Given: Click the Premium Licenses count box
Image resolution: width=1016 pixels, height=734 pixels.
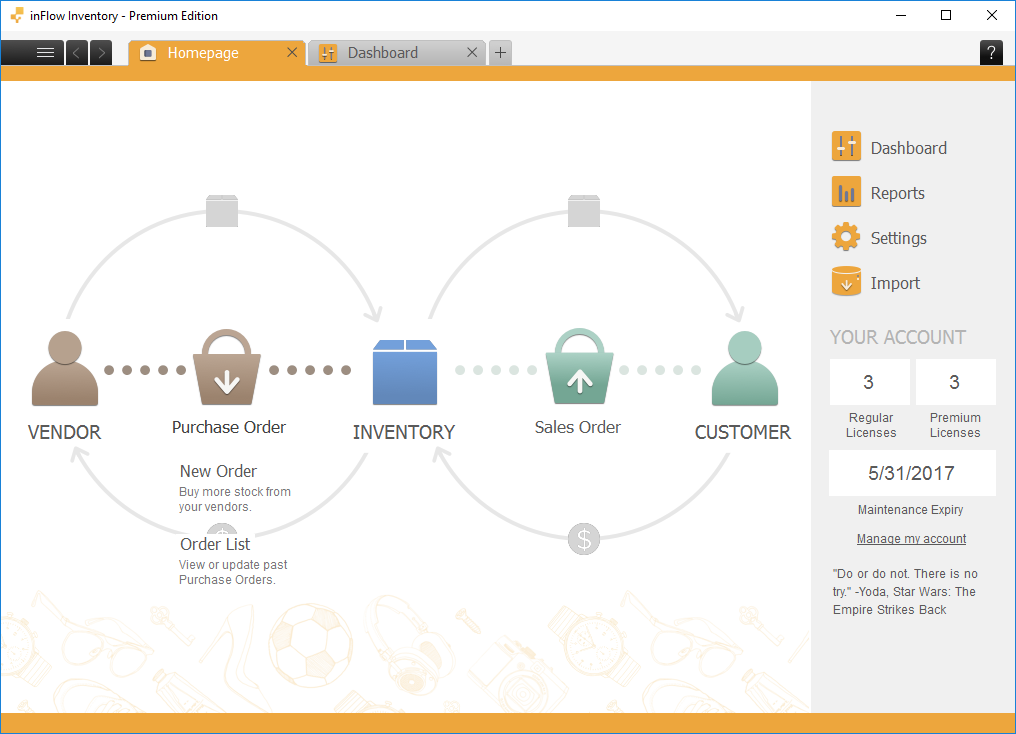Looking at the screenshot, I should [x=955, y=382].
